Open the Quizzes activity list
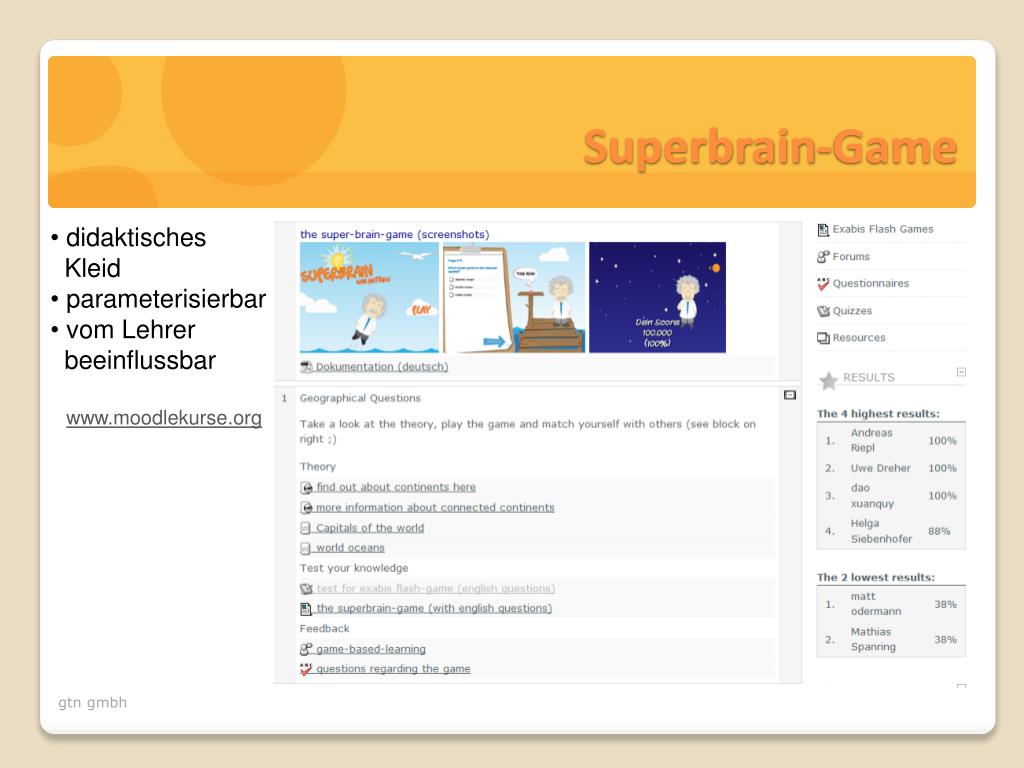Screen dimensions: 1024x768 tap(852, 311)
